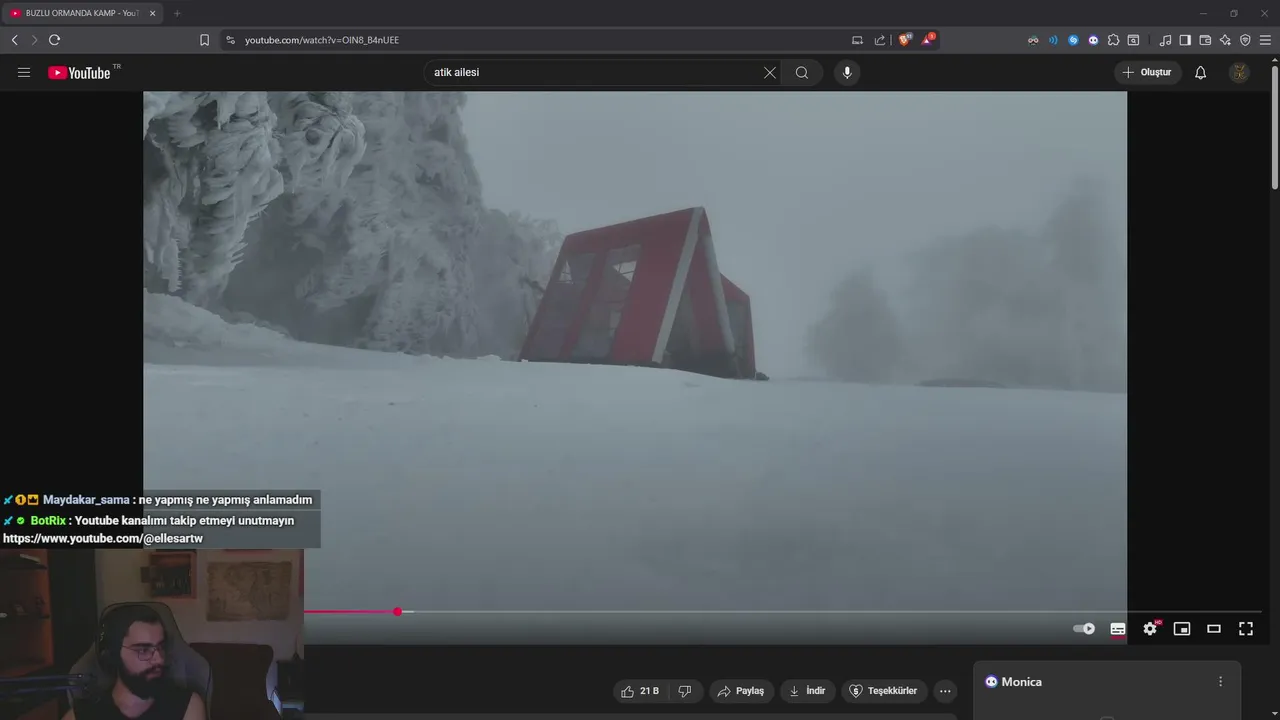Viewport: 1280px width, 720px height.
Task: Open the account avatar menu
Action: [1239, 72]
